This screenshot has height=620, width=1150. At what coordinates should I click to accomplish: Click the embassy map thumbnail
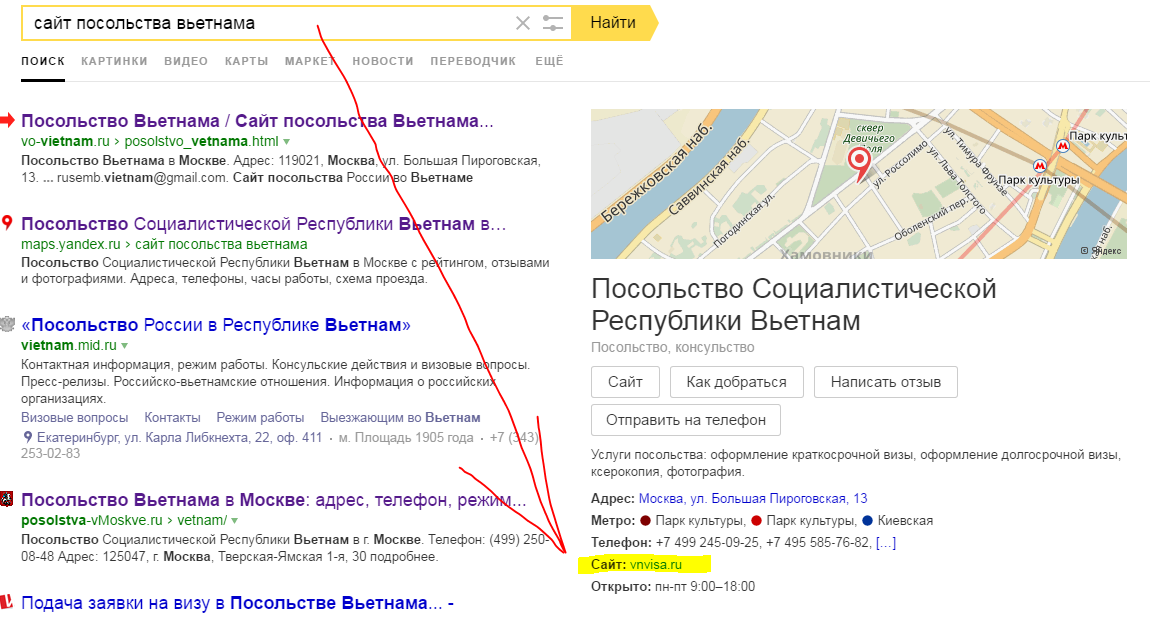click(859, 184)
